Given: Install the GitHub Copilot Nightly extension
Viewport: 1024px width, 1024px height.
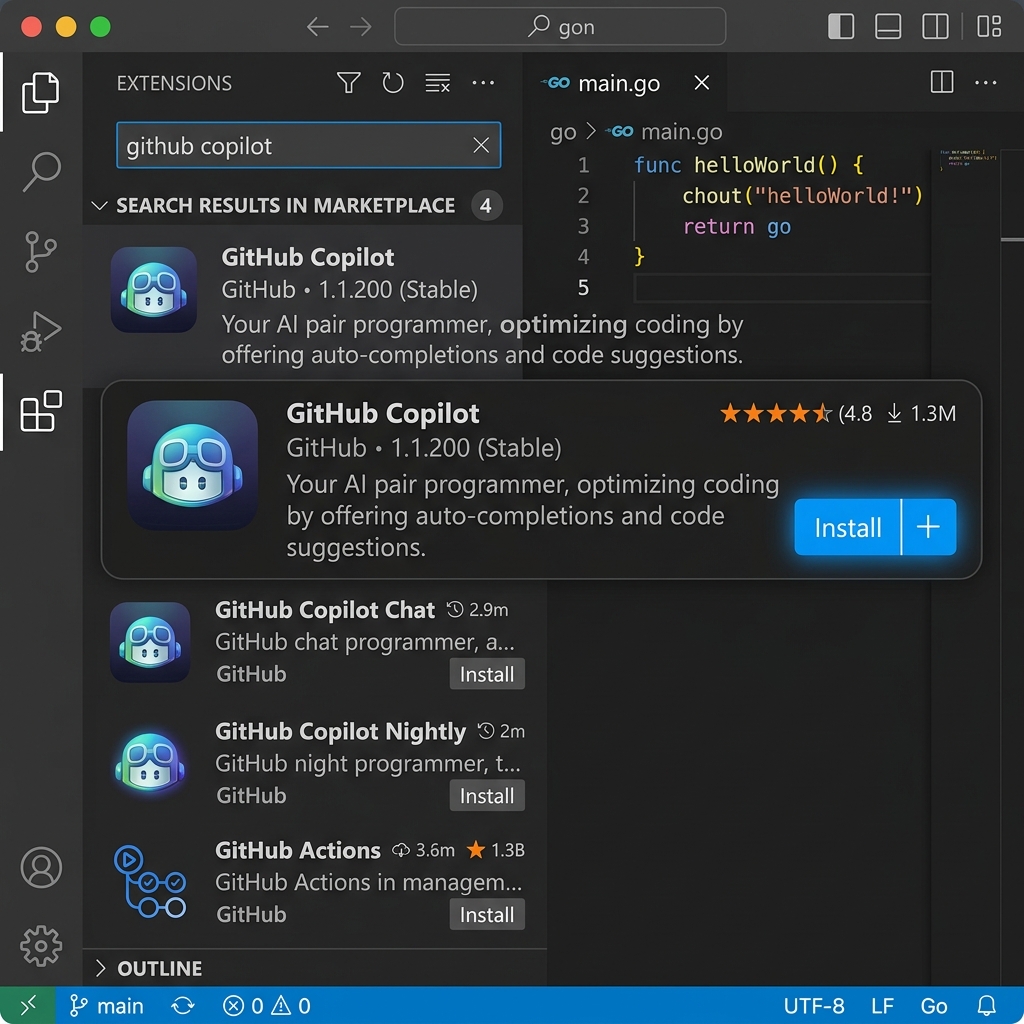Looking at the screenshot, I should [x=487, y=795].
